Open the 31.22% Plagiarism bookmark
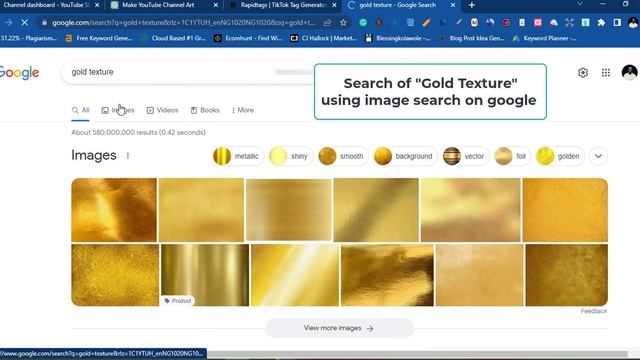640x360 pixels. click(29, 38)
